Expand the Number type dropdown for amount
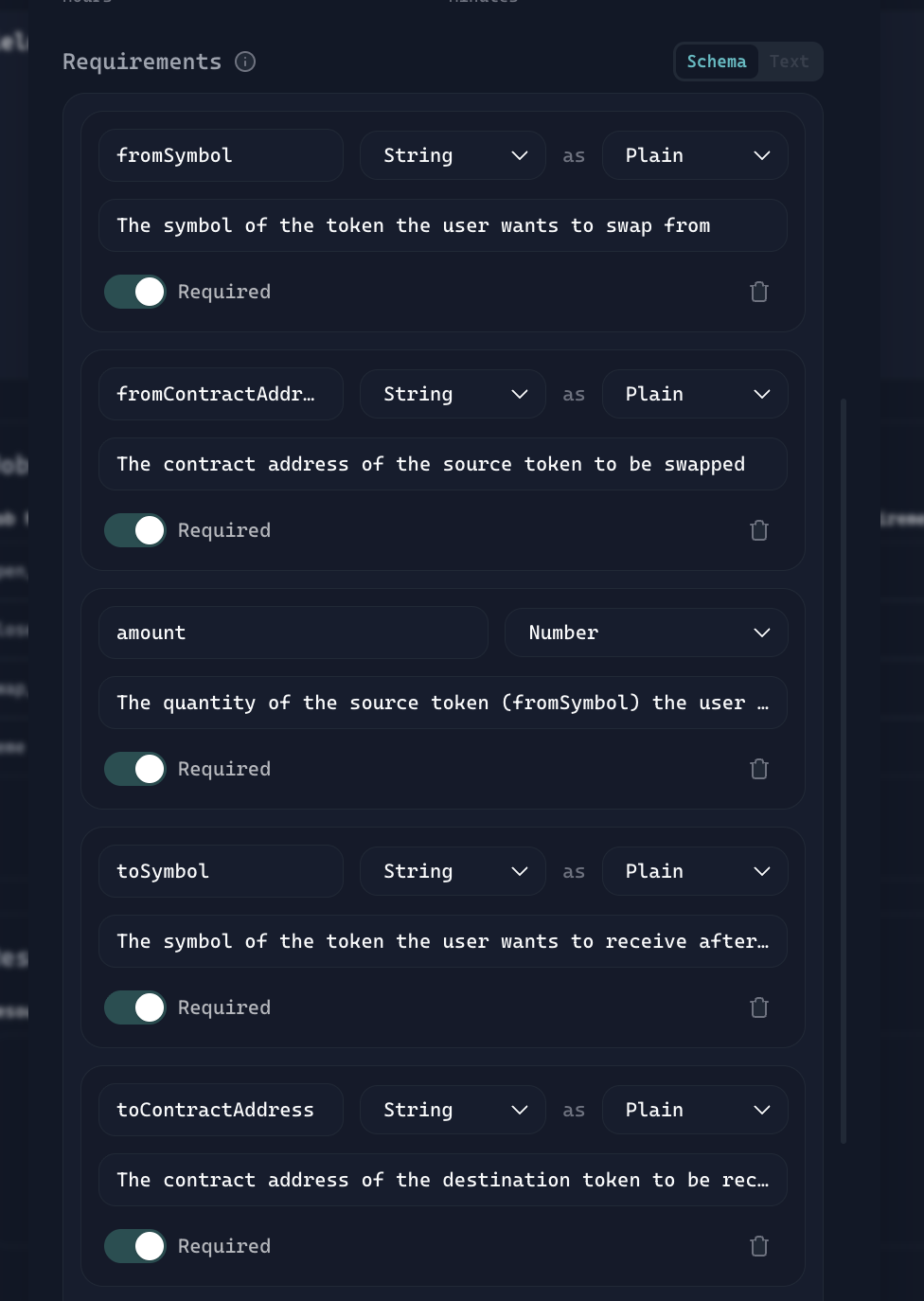The image size is (924, 1301). coord(646,633)
